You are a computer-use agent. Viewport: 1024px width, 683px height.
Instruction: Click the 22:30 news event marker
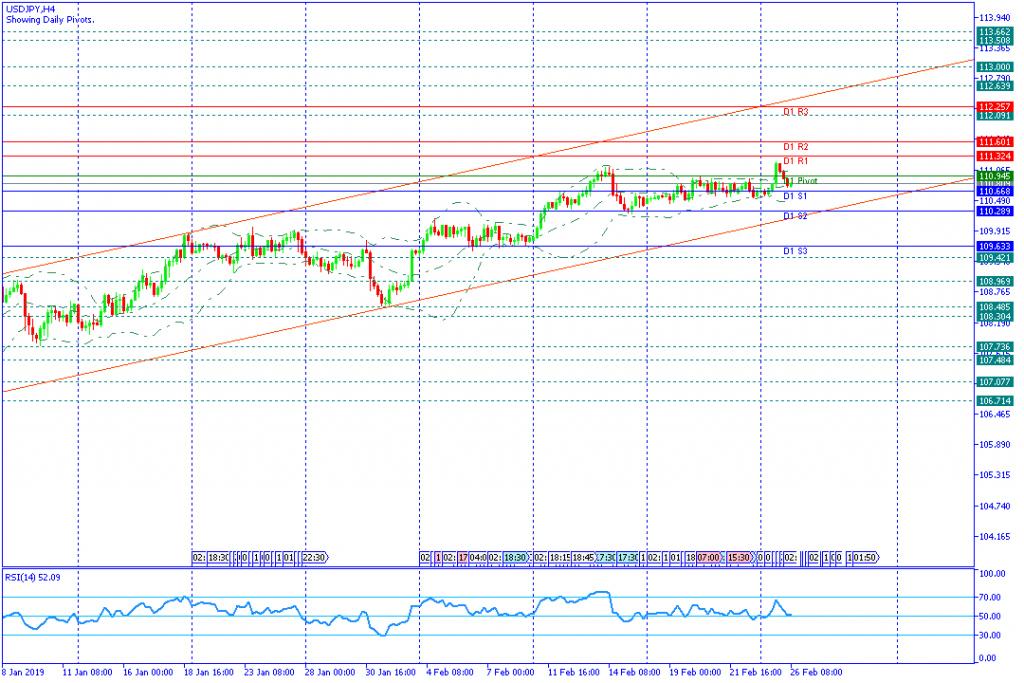[x=314, y=557]
